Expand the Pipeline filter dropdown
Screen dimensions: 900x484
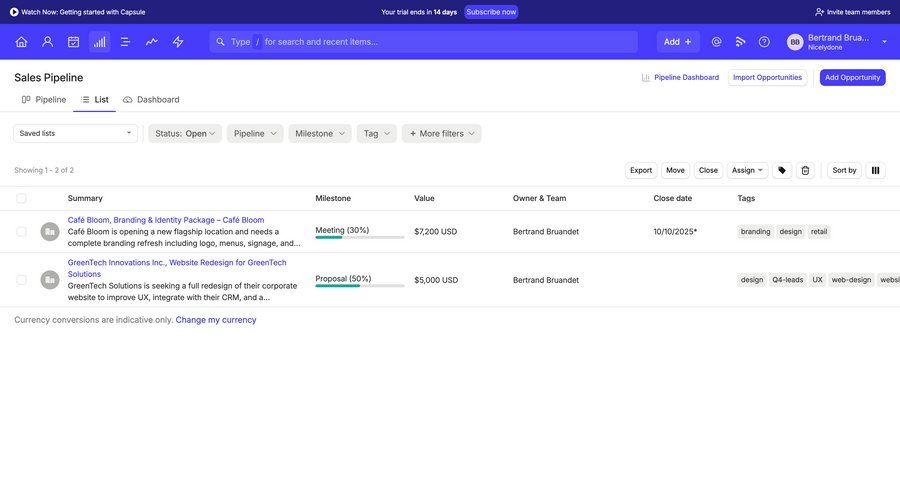(x=255, y=133)
